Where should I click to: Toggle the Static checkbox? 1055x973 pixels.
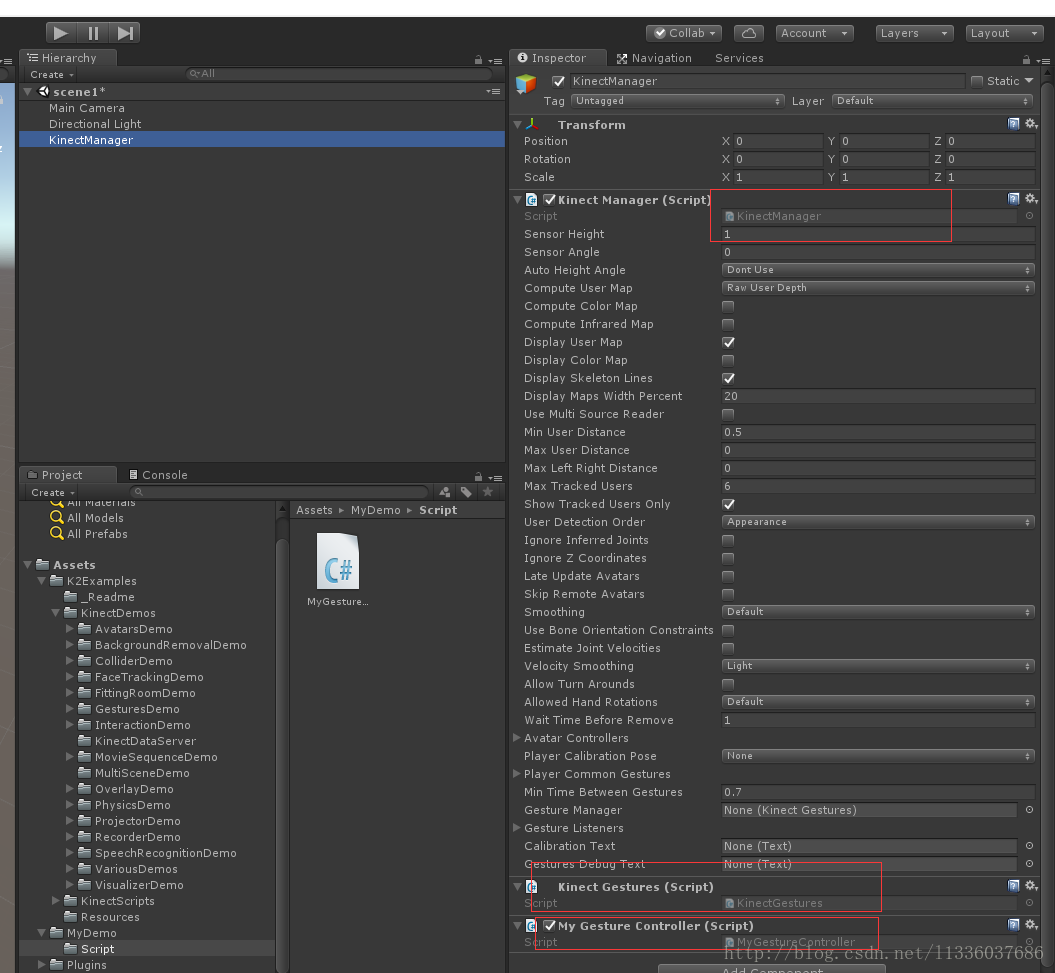point(977,81)
